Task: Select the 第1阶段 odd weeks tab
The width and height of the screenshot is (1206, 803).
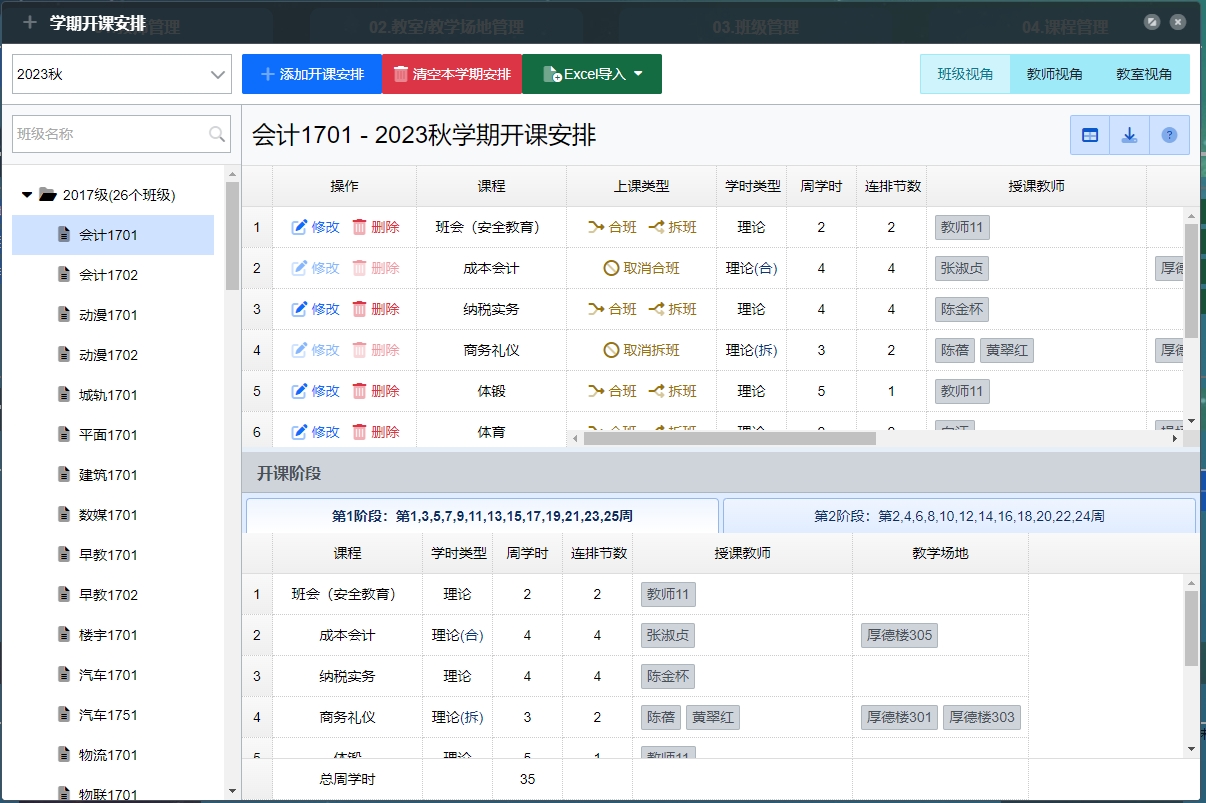Action: tap(482, 516)
